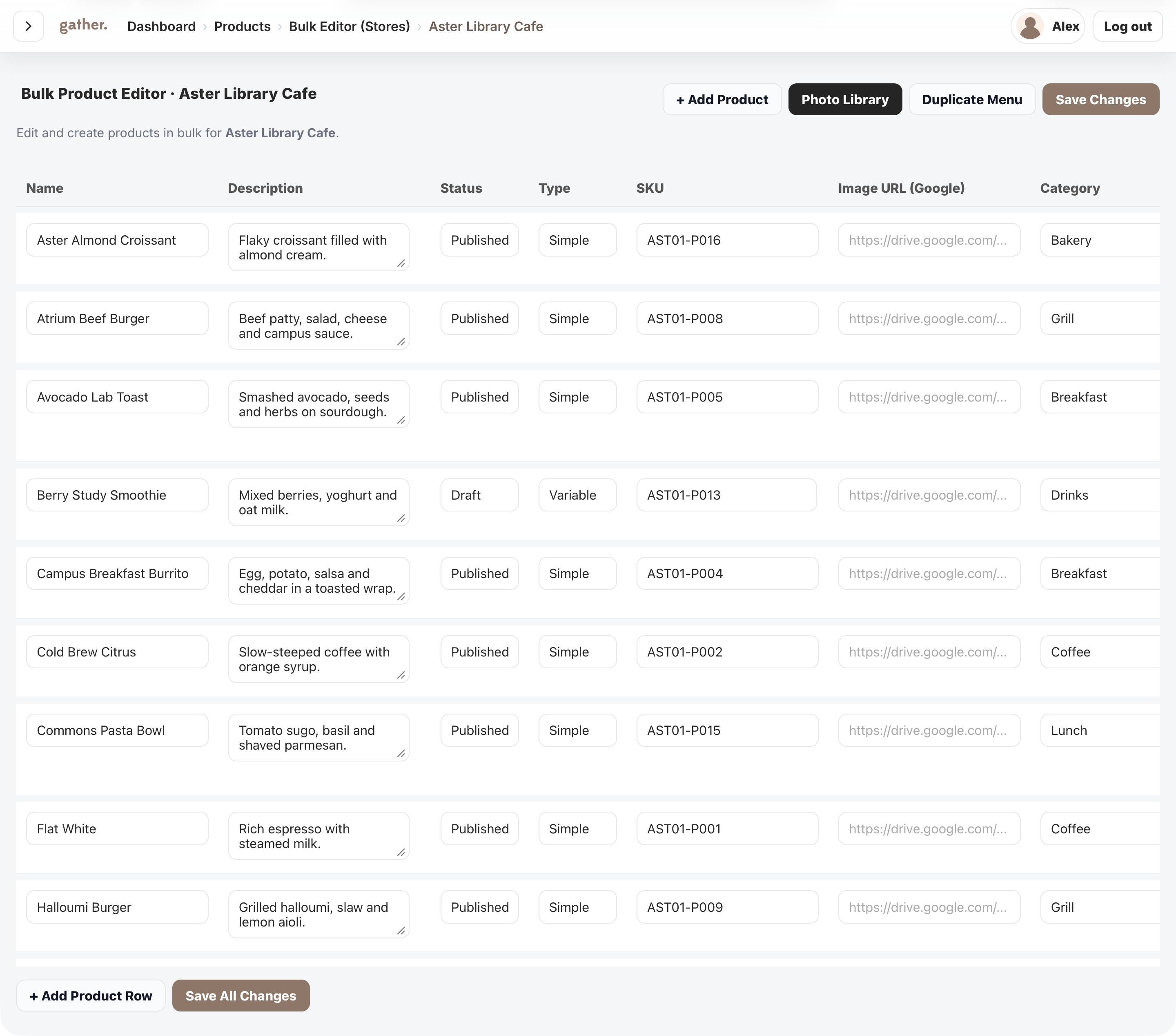Viewport: 1176px width, 1036px height.
Task: Click Image URL field for Flat White row
Action: (x=929, y=829)
